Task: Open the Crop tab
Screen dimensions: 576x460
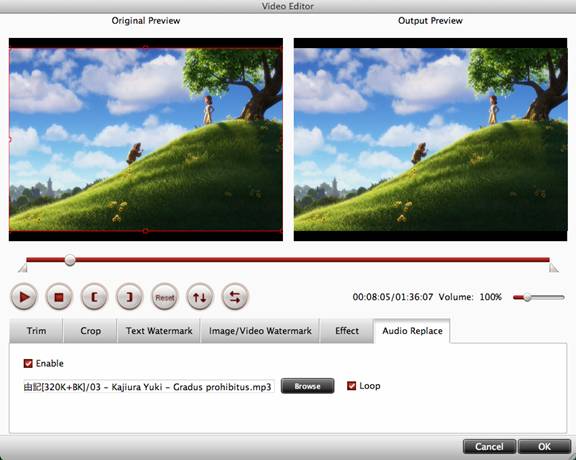Action: [90, 331]
